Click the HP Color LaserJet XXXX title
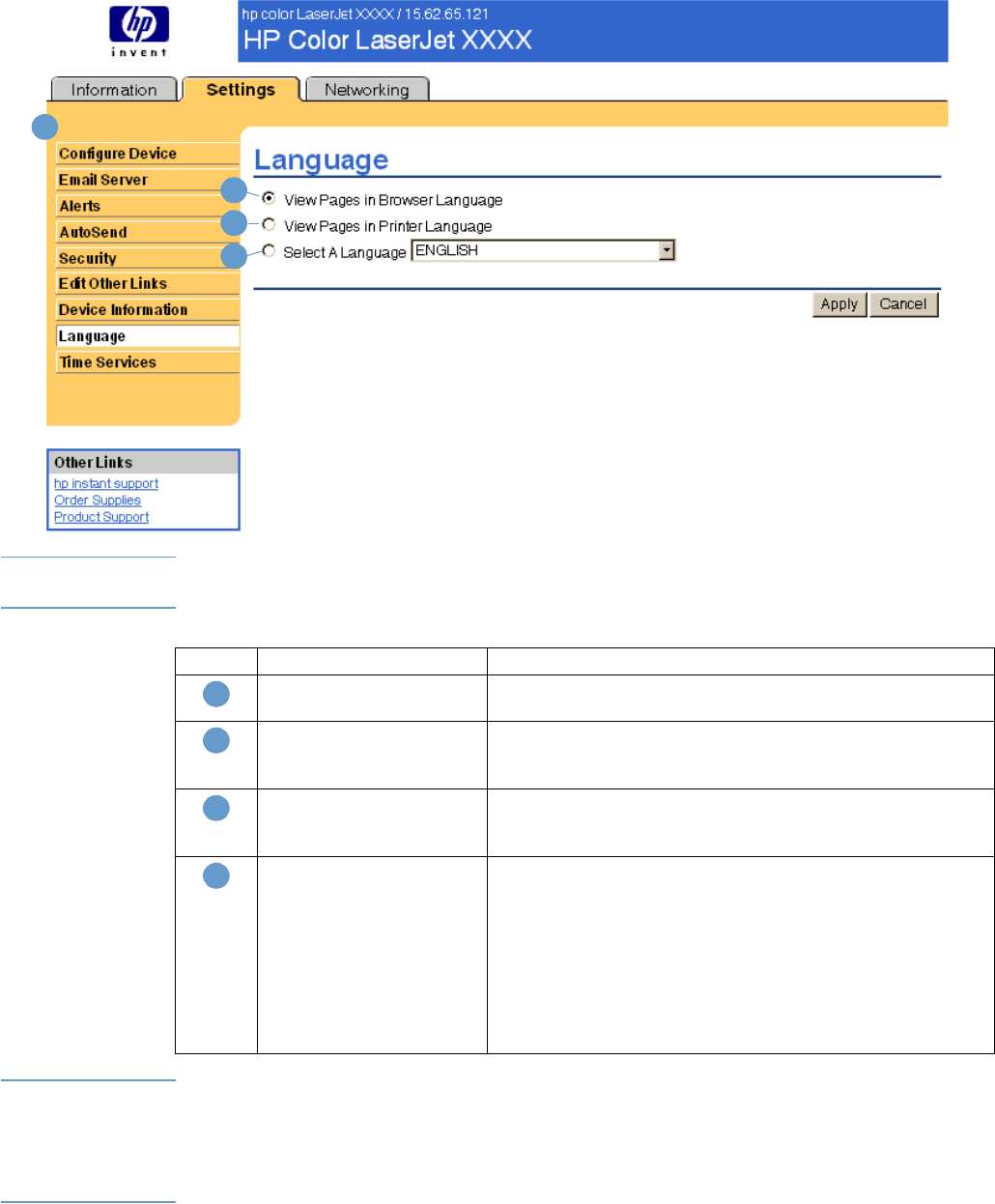 click(x=388, y=41)
